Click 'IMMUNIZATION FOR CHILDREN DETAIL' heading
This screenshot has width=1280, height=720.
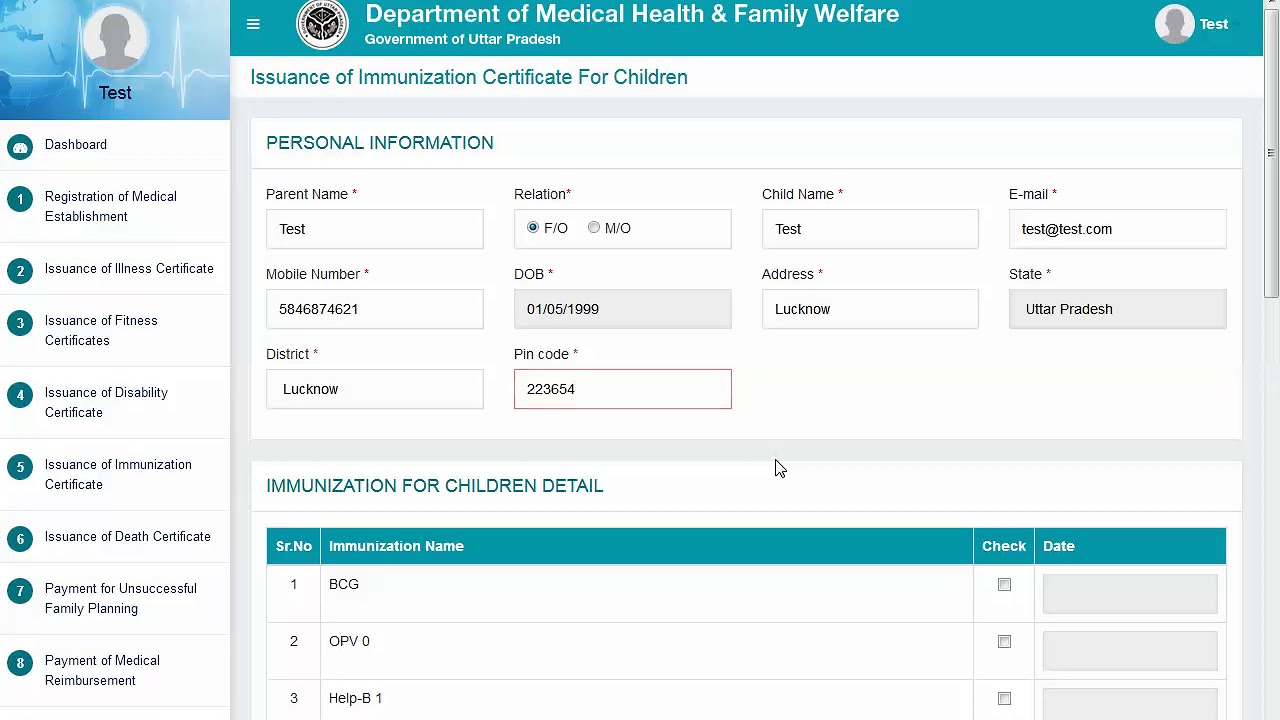pyautogui.click(x=435, y=486)
